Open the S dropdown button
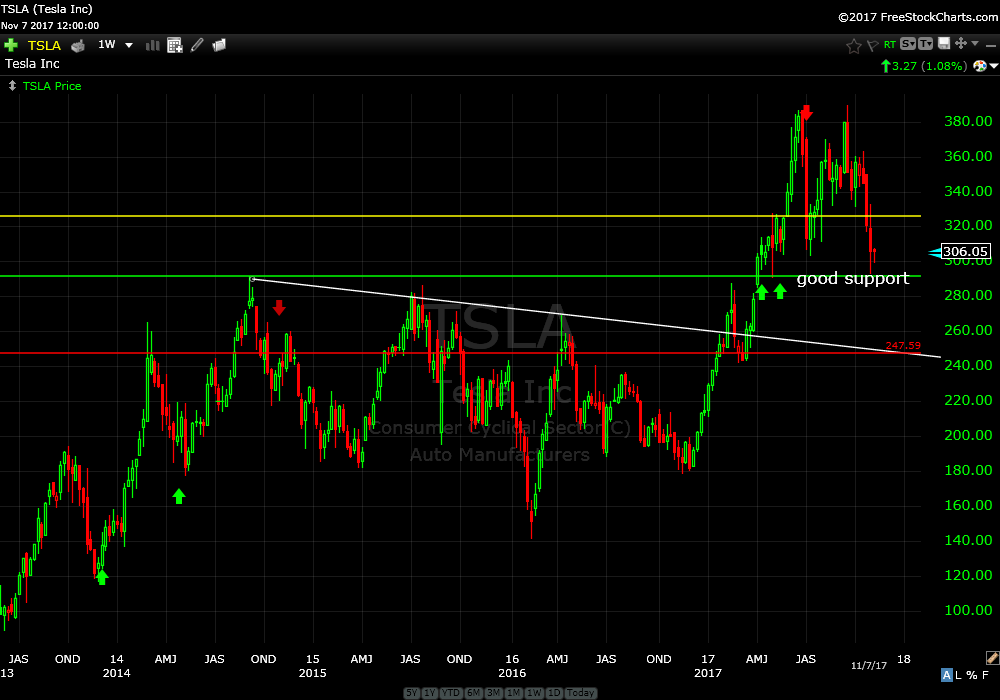 tap(907, 44)
